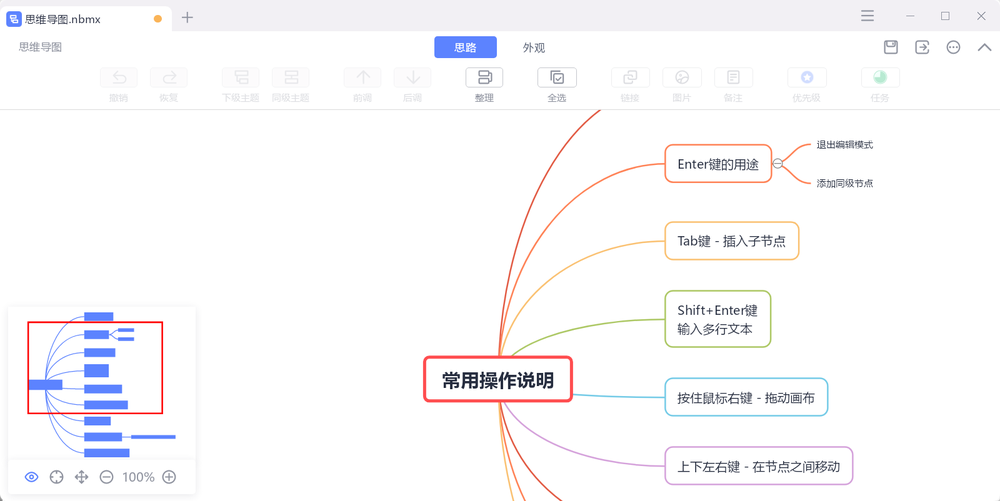Collapse the Enter键的用途 node's children

click(778, 164)
